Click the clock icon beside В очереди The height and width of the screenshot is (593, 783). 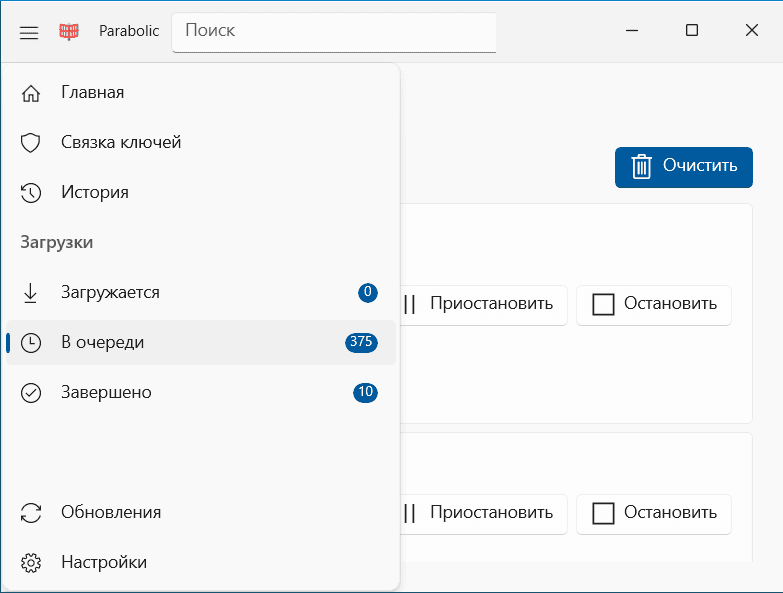[x=31, y=343]
